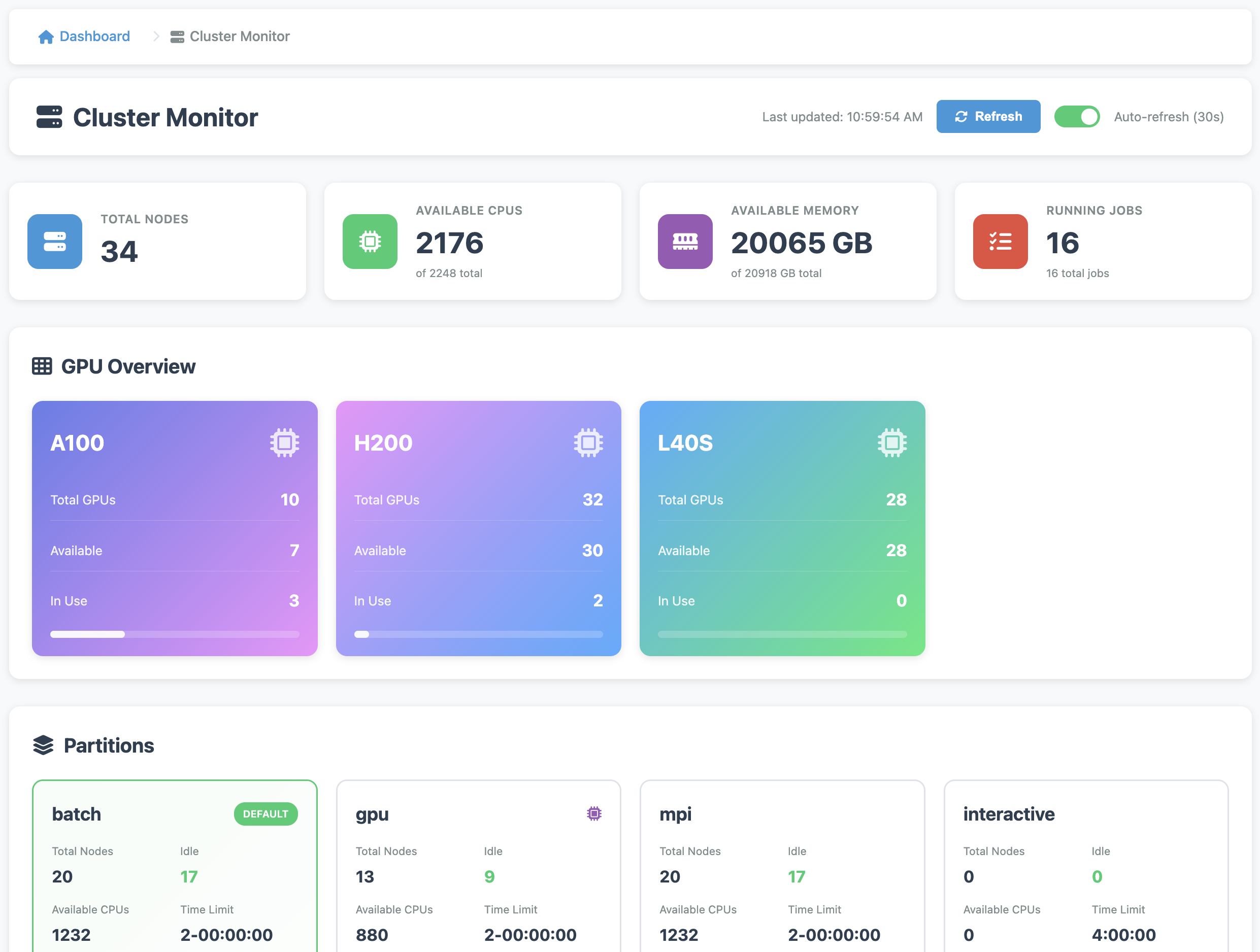The image size is (1260, 952).
Task: Click the Partitions layers icon
Action: pyautogui.click(x=43, y=745)
